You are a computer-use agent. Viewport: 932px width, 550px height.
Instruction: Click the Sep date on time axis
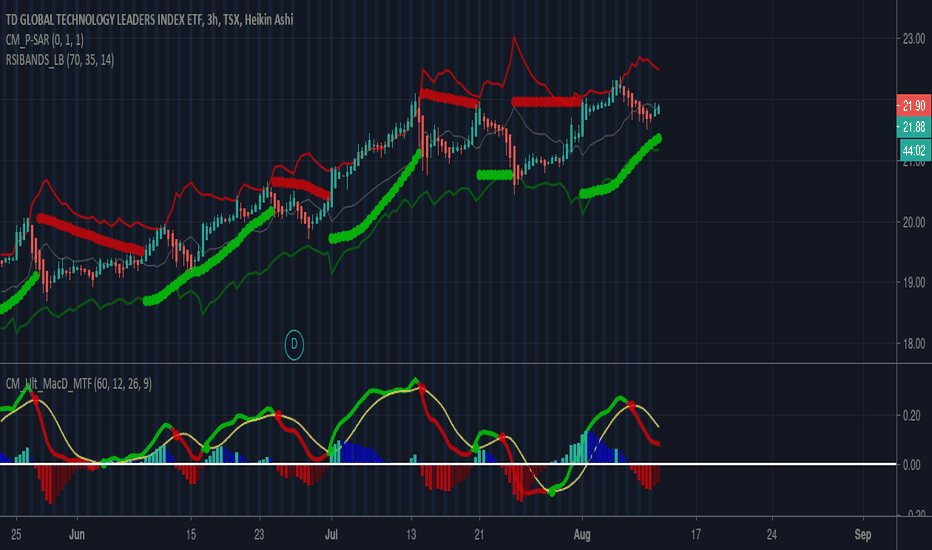862,535
